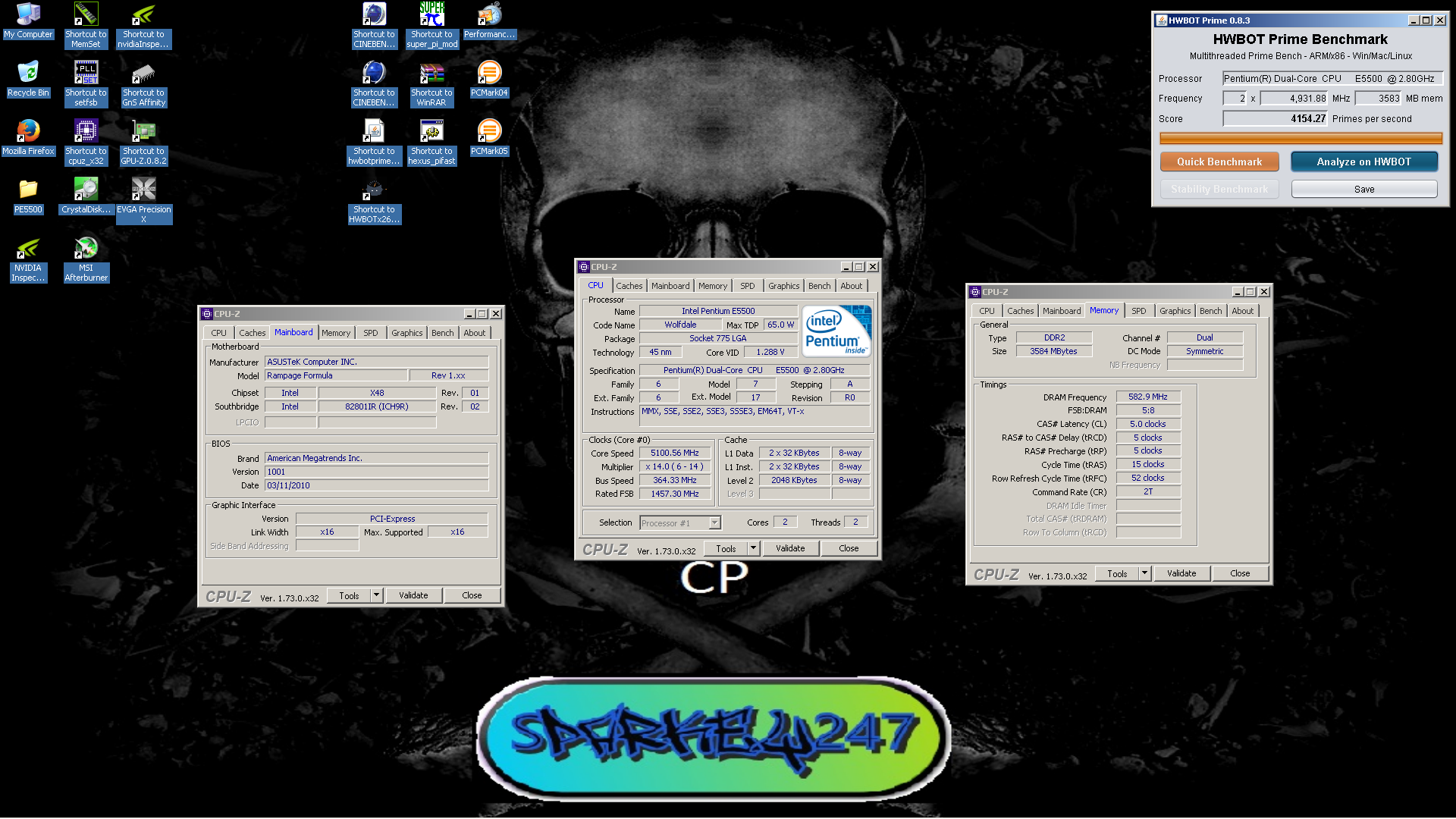Click Validate in center CPU-Z window

790,548
